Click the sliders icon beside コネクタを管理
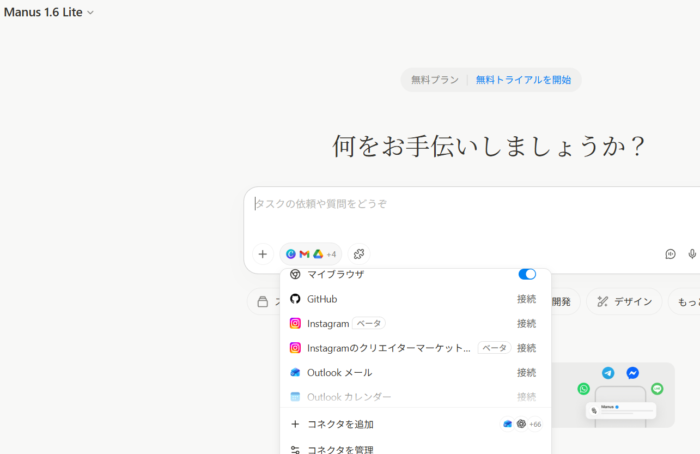 point(295,450)
